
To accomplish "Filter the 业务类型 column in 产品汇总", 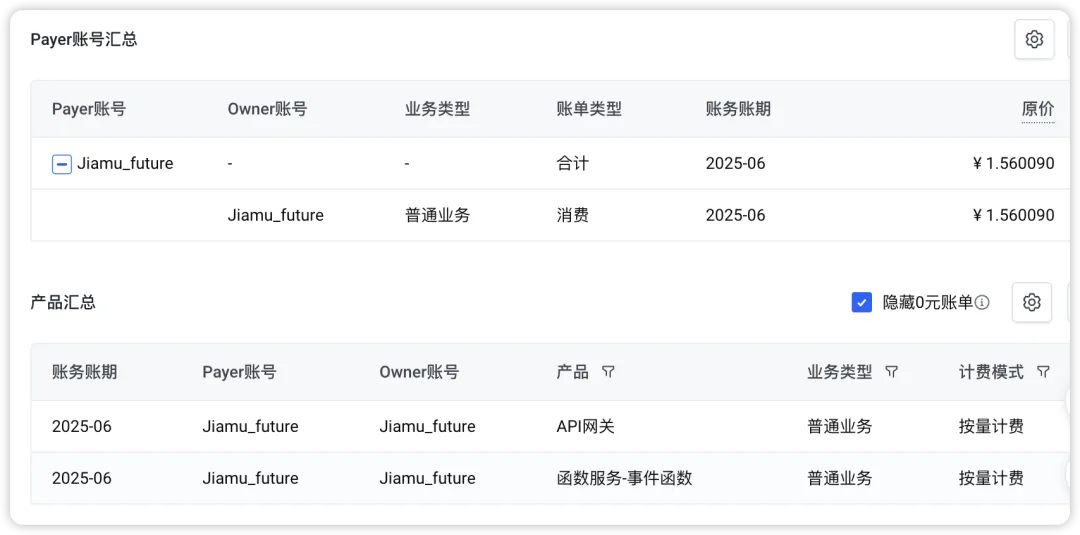I will pos(892,372).
